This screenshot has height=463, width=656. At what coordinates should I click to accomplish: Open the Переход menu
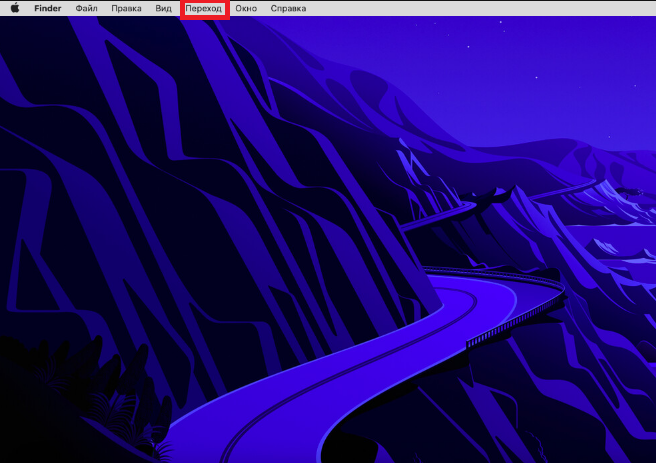(x=204, y=8)
